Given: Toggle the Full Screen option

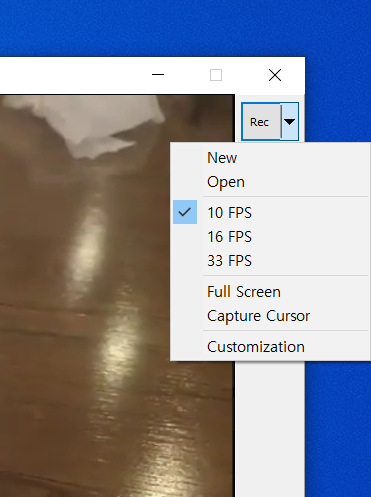Looking at the screenshot, I should (x=270, y=292).
